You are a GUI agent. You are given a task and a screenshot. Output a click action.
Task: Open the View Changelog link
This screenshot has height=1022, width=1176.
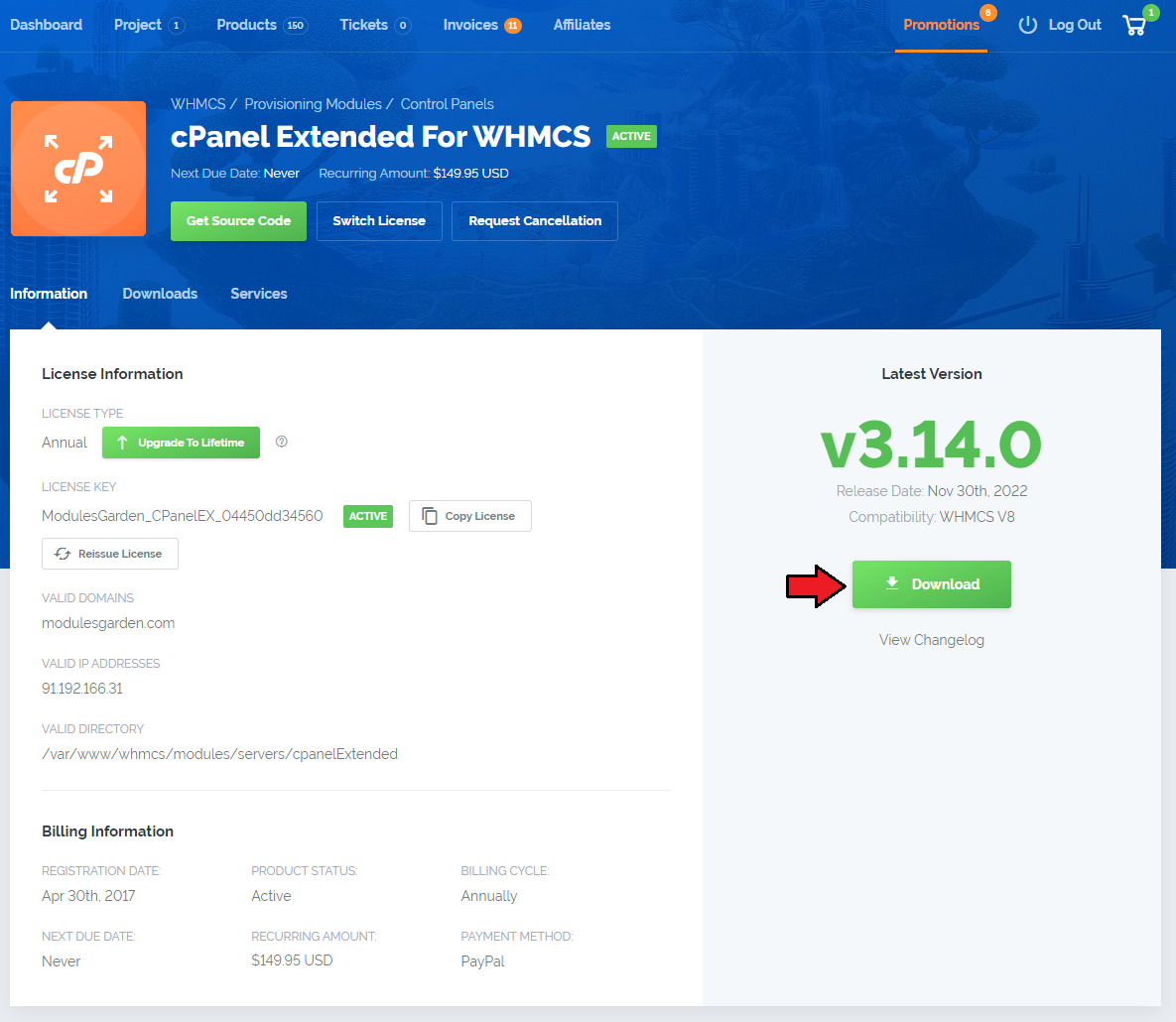[x=932, y=640]
